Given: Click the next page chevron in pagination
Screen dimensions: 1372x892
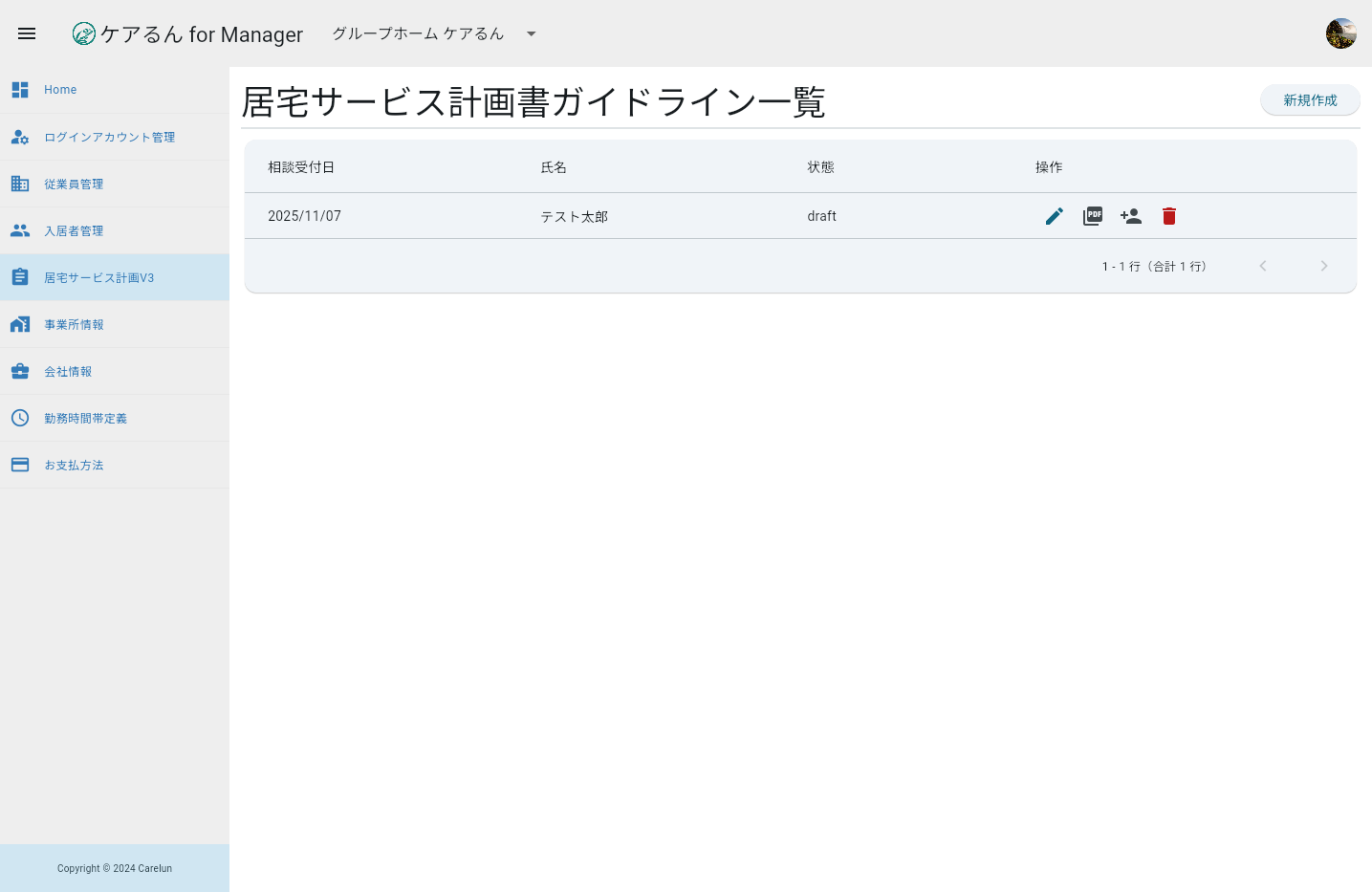Looking at the screenshot, I should click(x=1324, y=266).
